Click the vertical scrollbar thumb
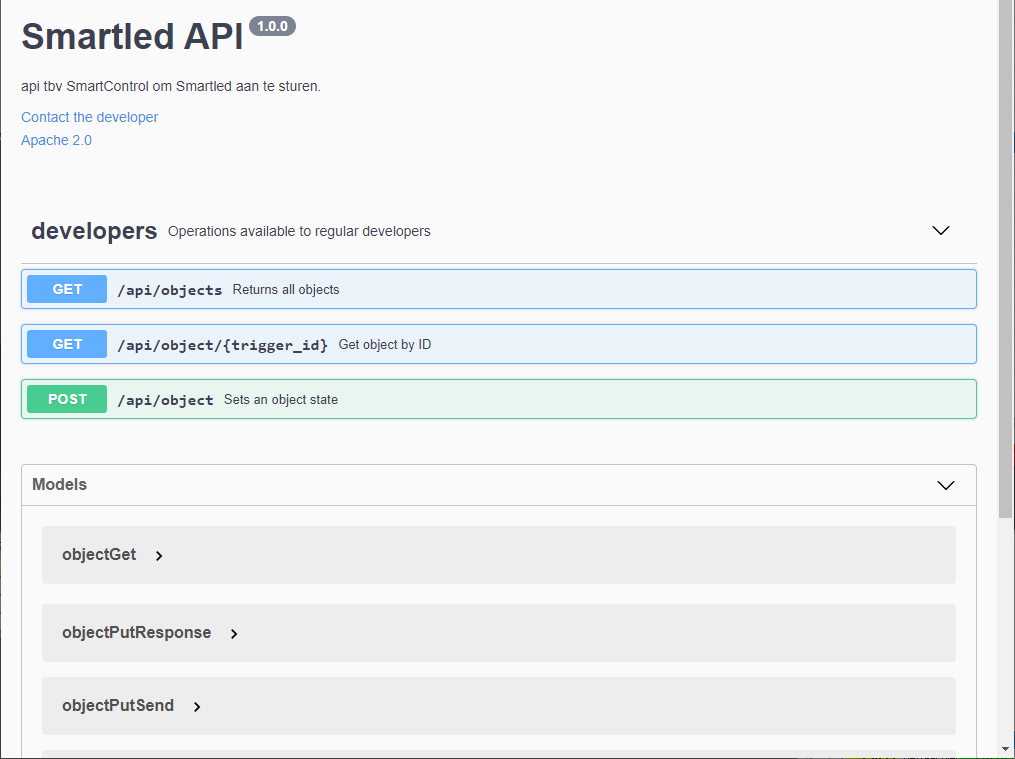Screen dimensions: 1015x759 click(1005, 259)
